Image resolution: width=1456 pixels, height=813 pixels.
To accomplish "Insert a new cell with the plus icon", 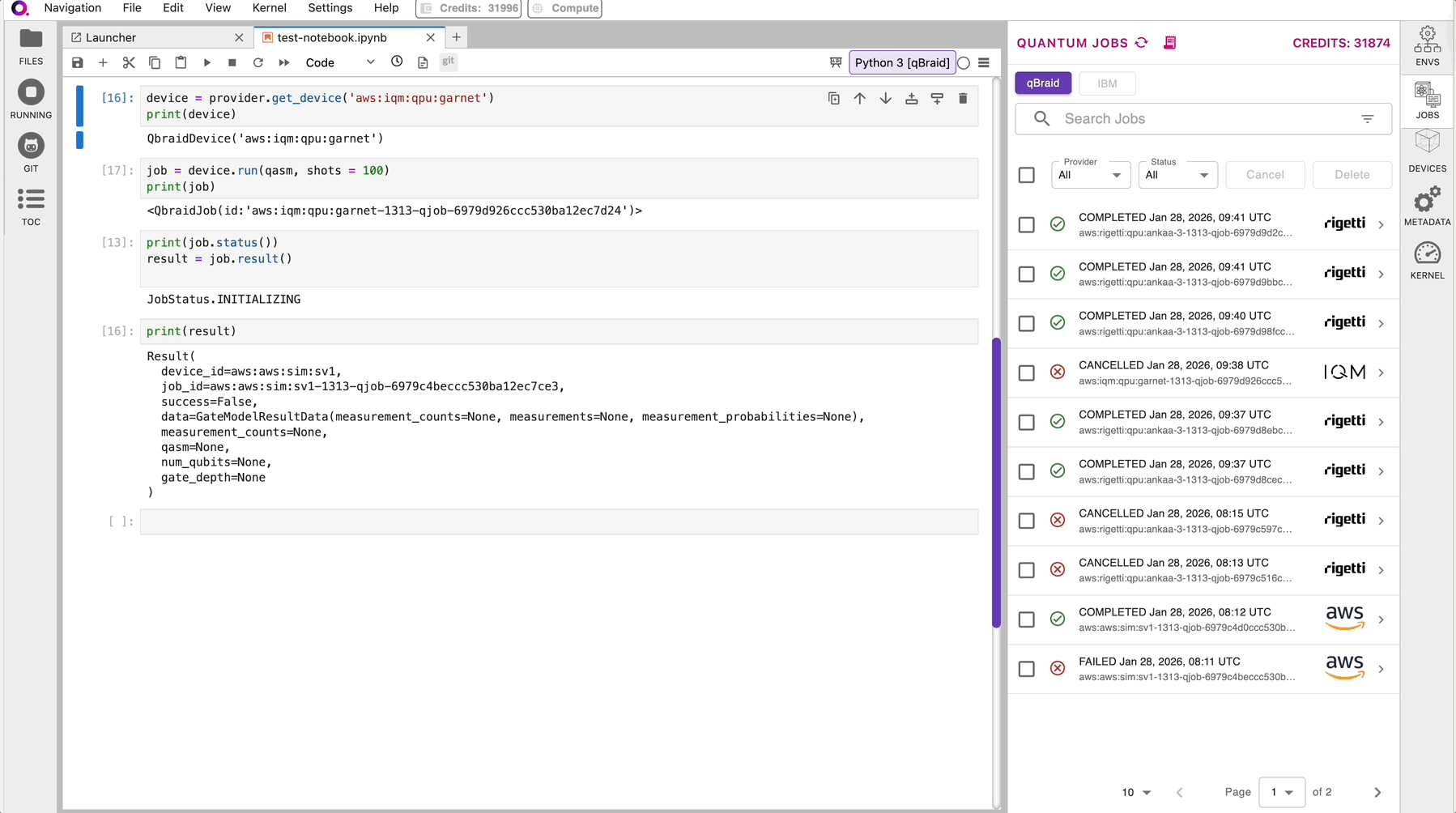I will (103, 62).
